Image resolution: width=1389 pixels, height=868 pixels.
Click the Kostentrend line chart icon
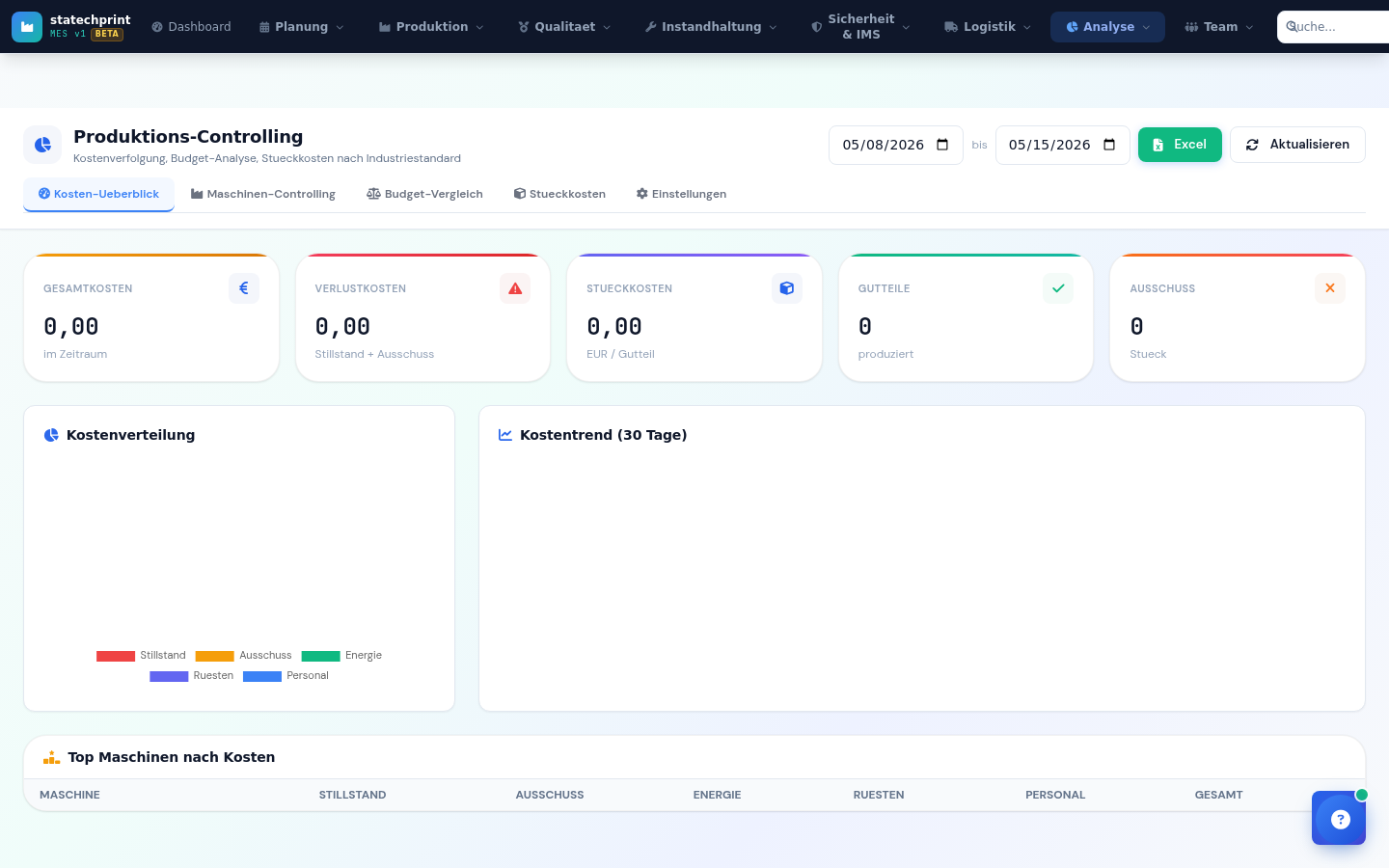coord(505,435)
